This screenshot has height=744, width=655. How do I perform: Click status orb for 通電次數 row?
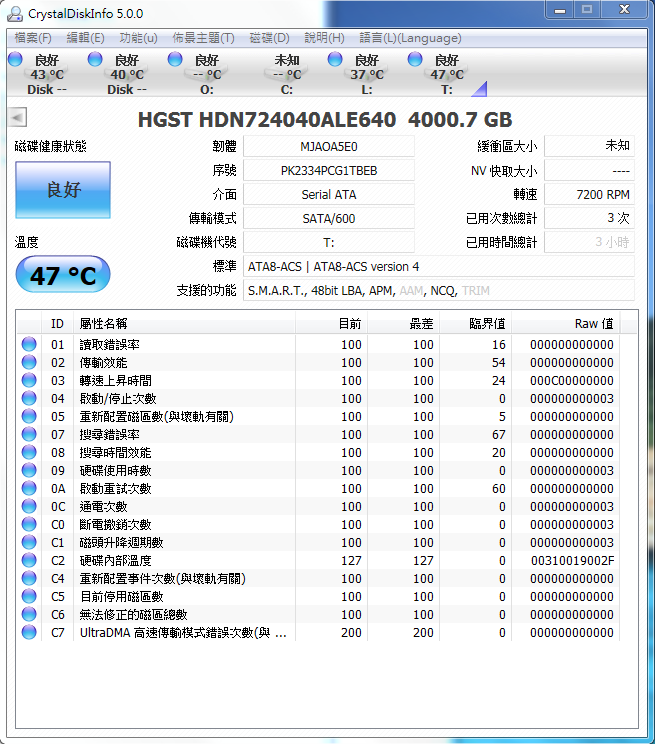pyautogui.click(x=29, y=506)
